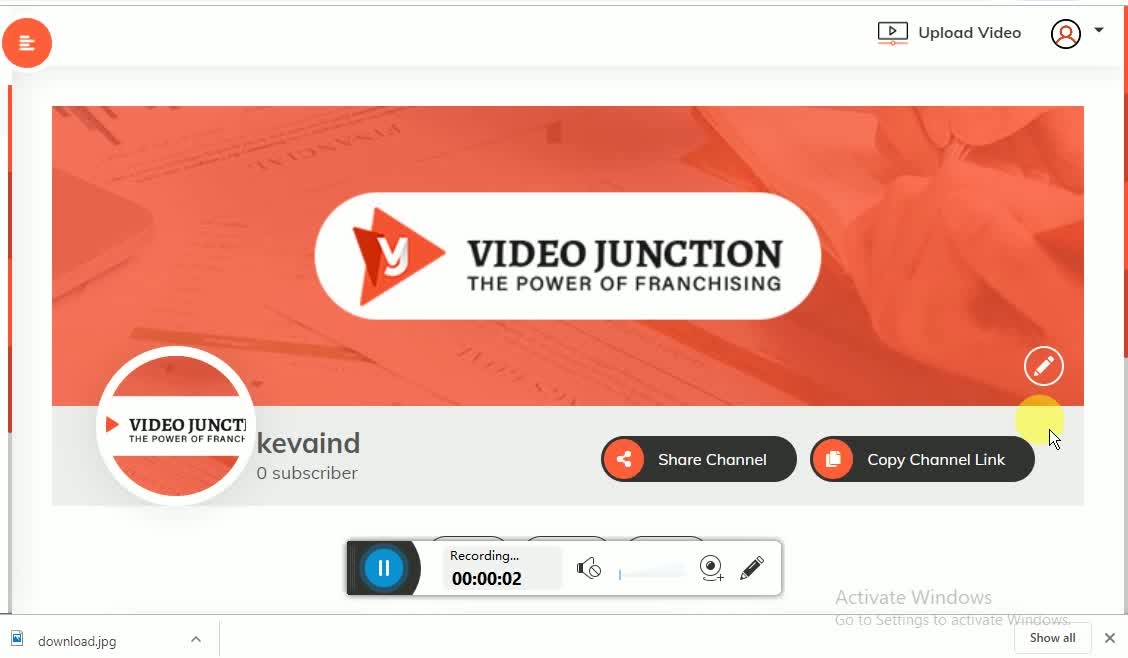Open the orange hamburger menu button
This screenshot has width=1128, height=658.
[27, 43]
